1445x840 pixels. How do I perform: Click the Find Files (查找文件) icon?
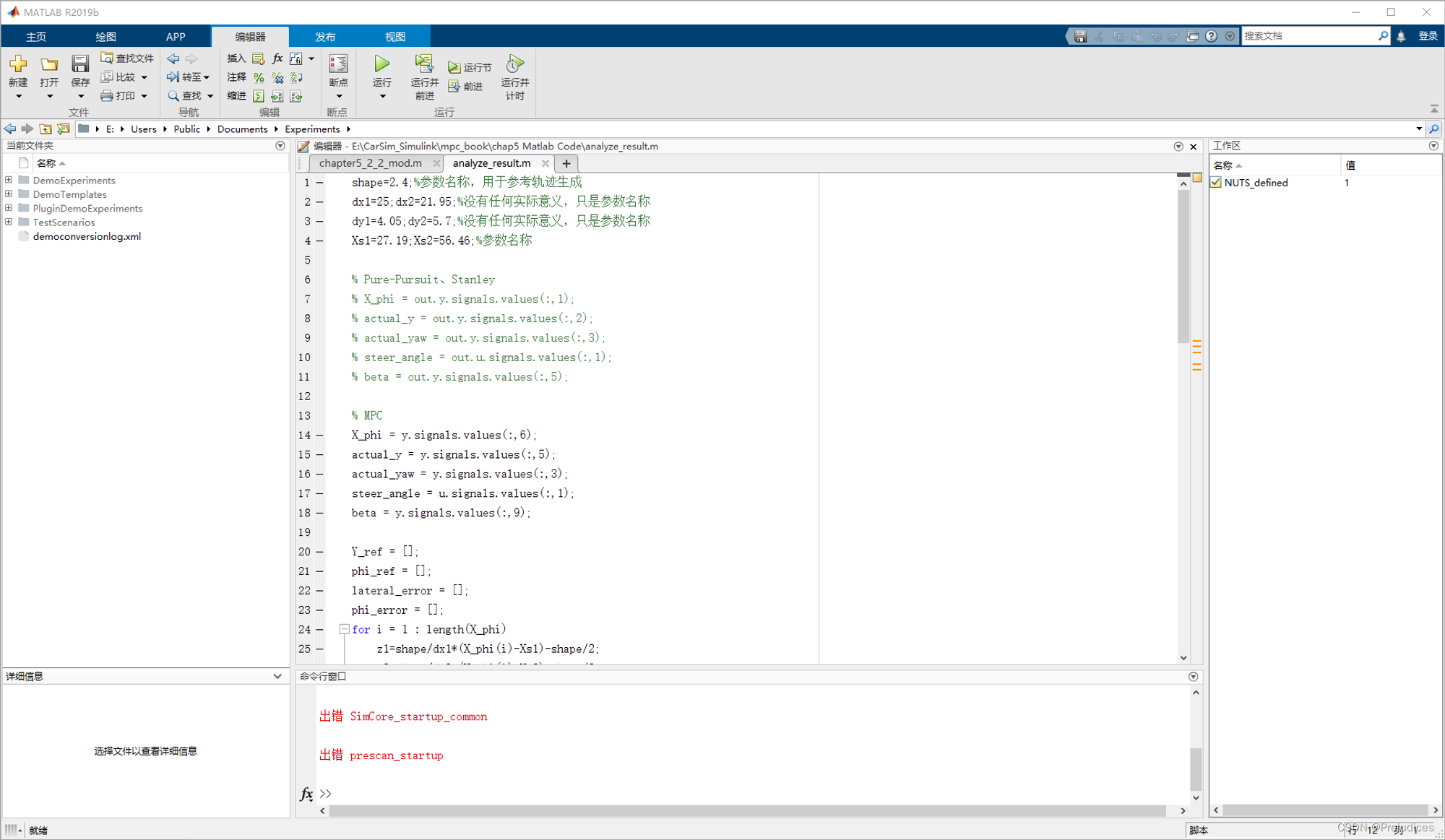[x=106, y=58]
